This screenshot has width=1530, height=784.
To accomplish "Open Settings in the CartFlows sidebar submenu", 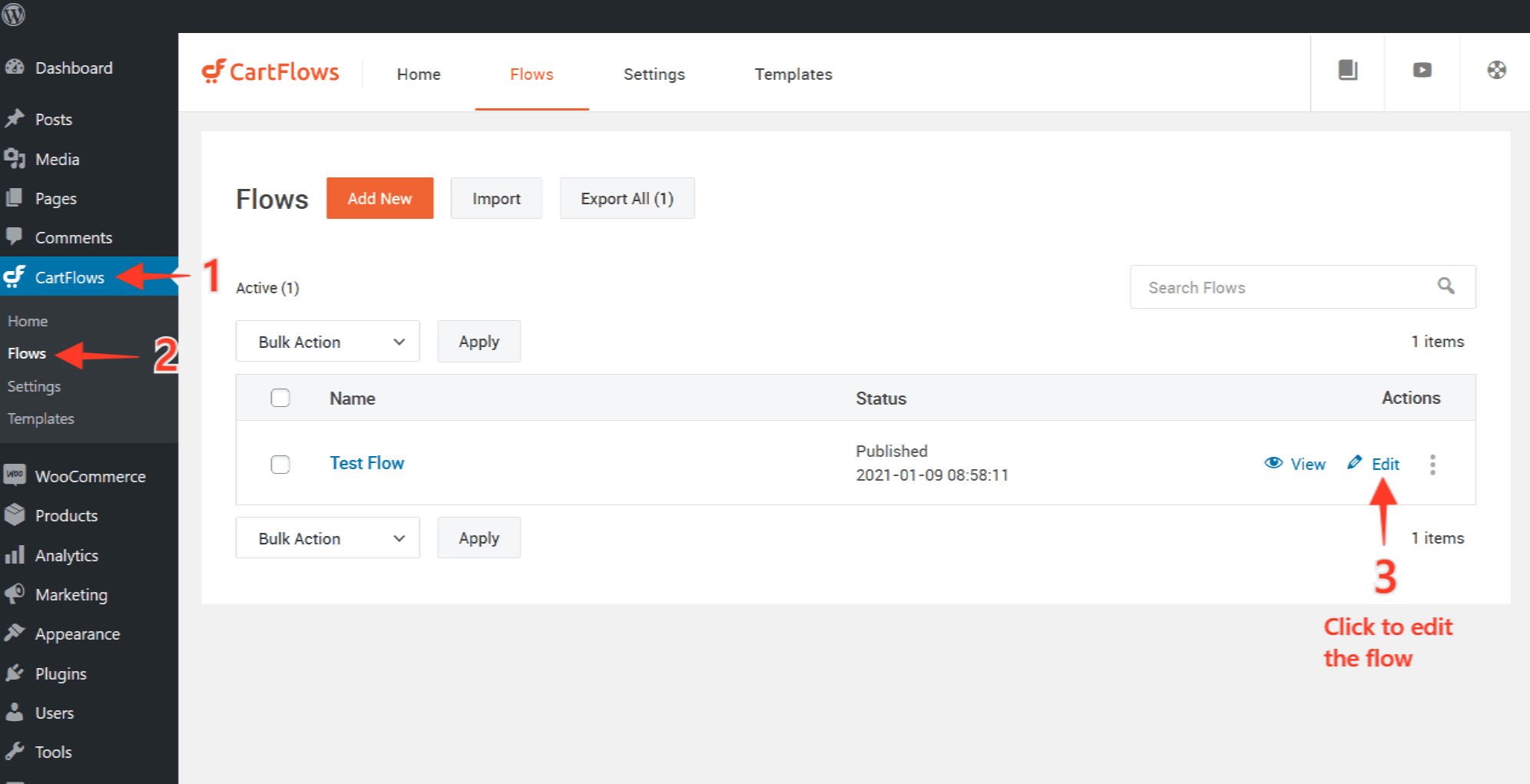I will click(x=35, y=386).
